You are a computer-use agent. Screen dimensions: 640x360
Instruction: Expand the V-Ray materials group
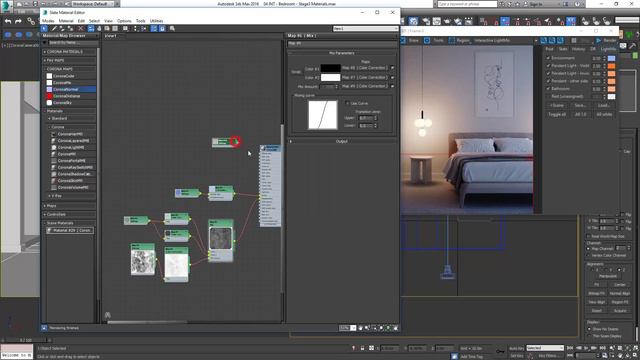tap(71, 196)
